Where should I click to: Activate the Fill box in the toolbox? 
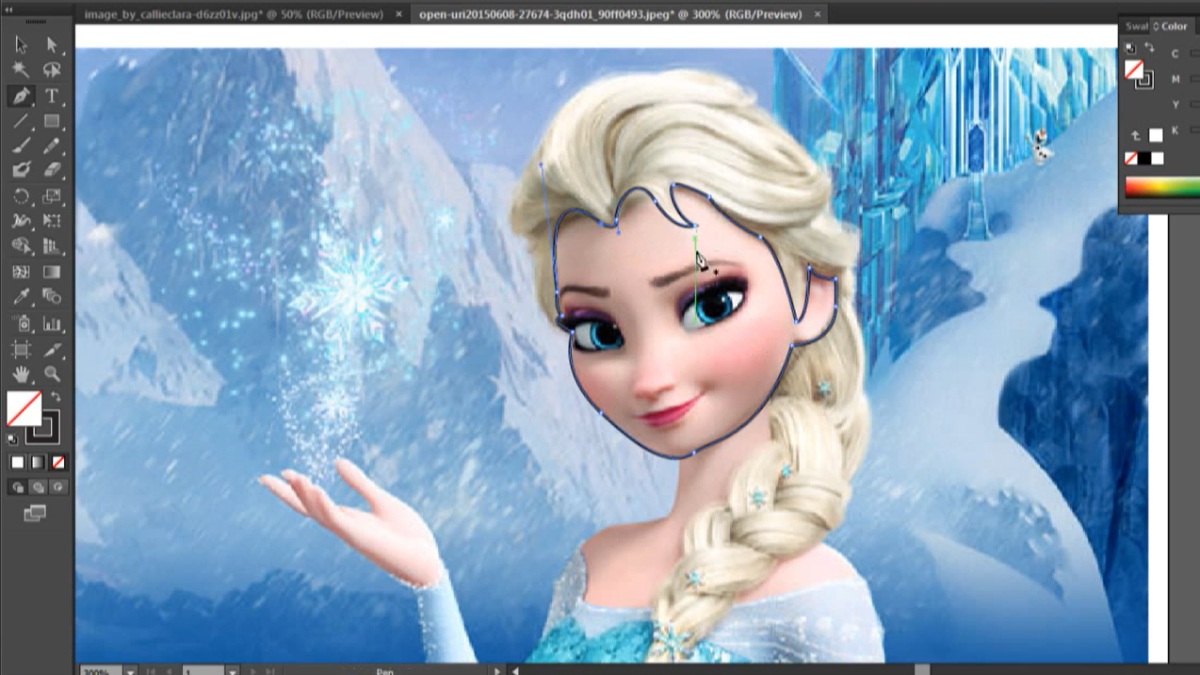(x=24, y=408)
